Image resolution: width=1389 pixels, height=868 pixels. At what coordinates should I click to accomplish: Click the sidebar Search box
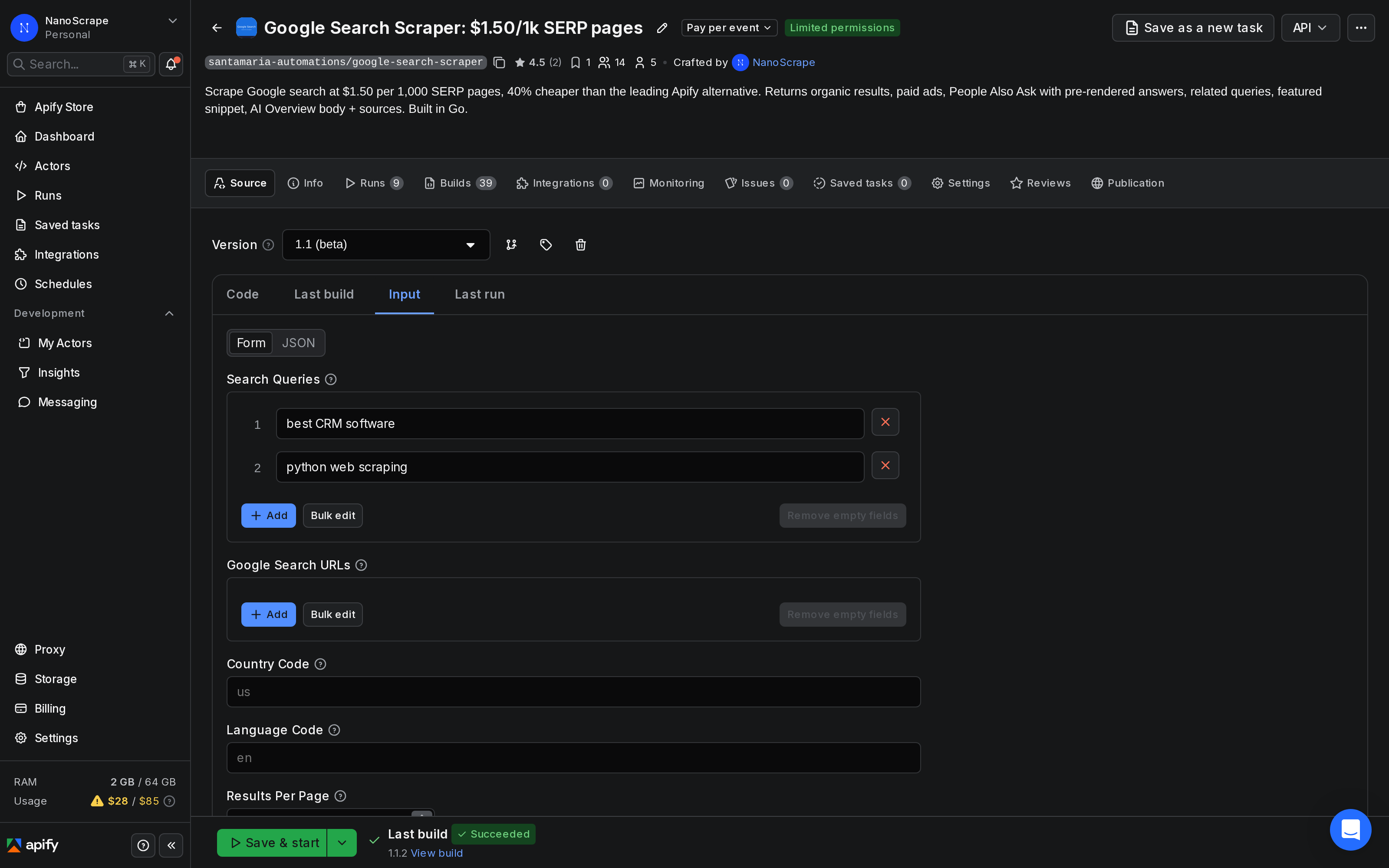[x=81, y=64]
